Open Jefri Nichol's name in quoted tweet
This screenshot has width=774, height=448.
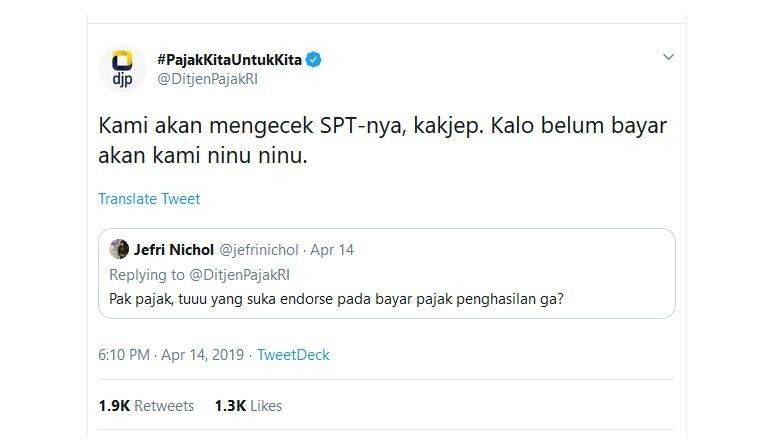[174, 250]
